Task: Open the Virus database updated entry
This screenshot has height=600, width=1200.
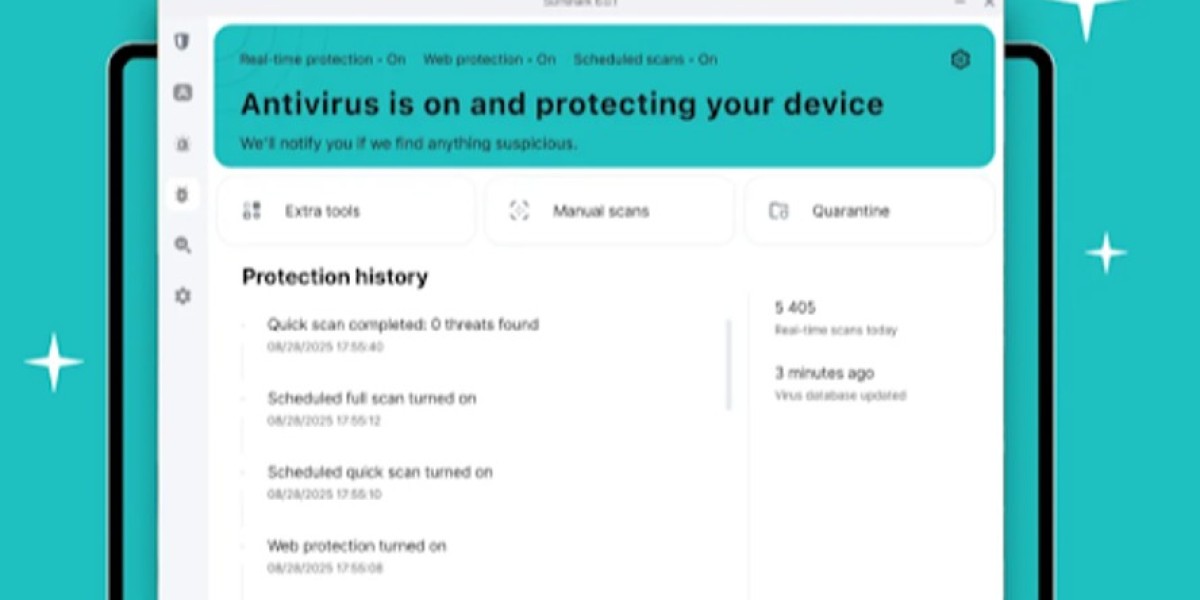Action: pyautogui.click(x=840, y=383)
